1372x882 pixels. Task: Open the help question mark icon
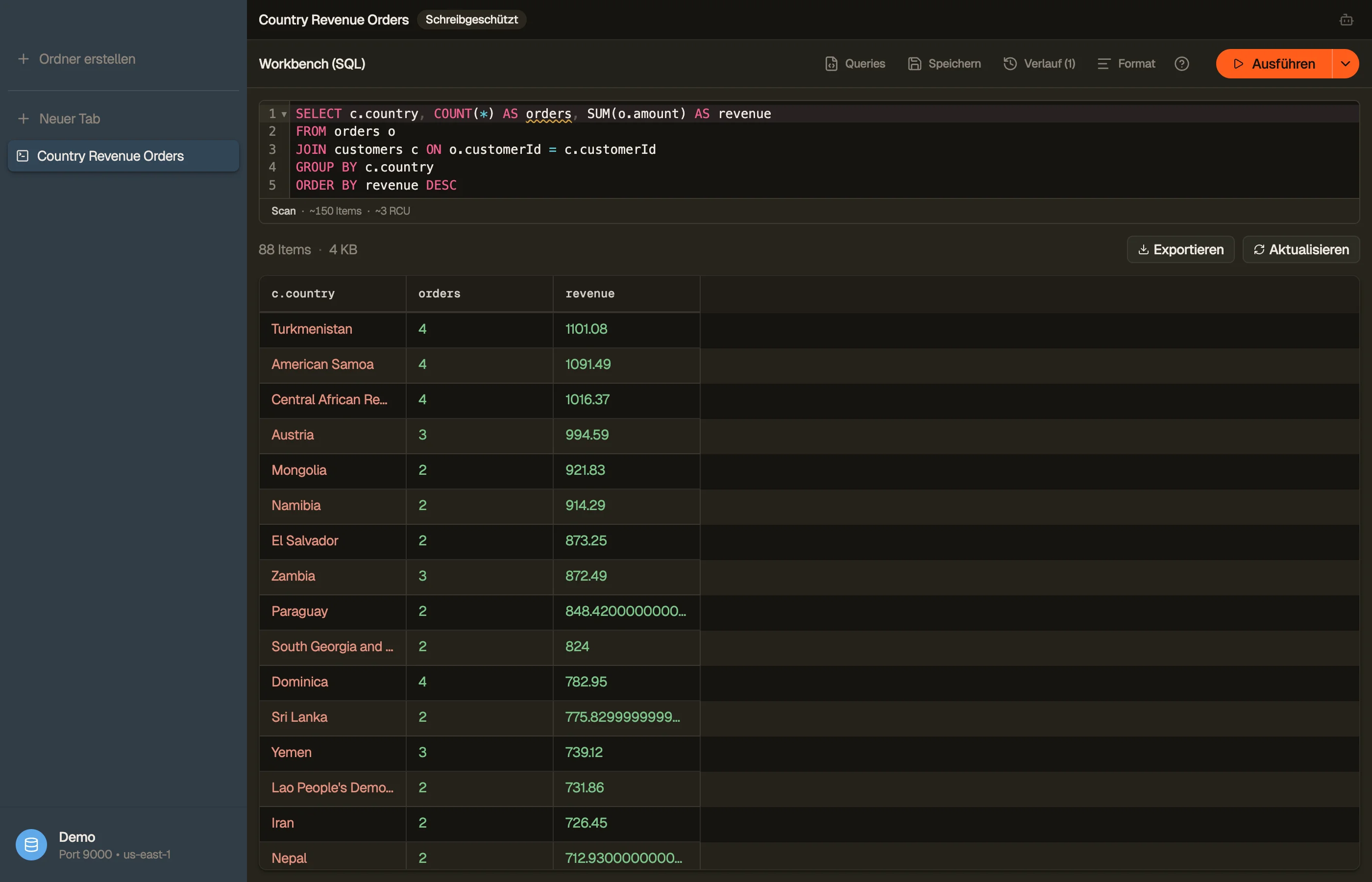pyautogui.click(x=1182, y=64)
